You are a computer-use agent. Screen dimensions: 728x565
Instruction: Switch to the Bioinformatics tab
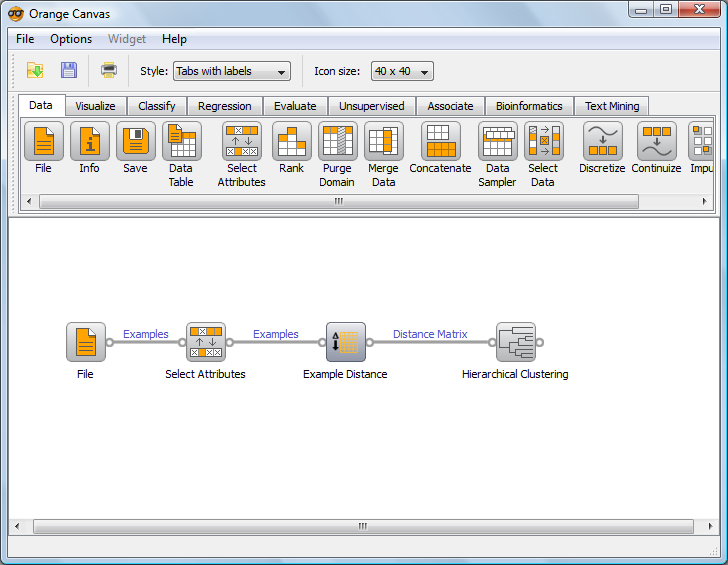pyautogui.click(x=529, y=106)
